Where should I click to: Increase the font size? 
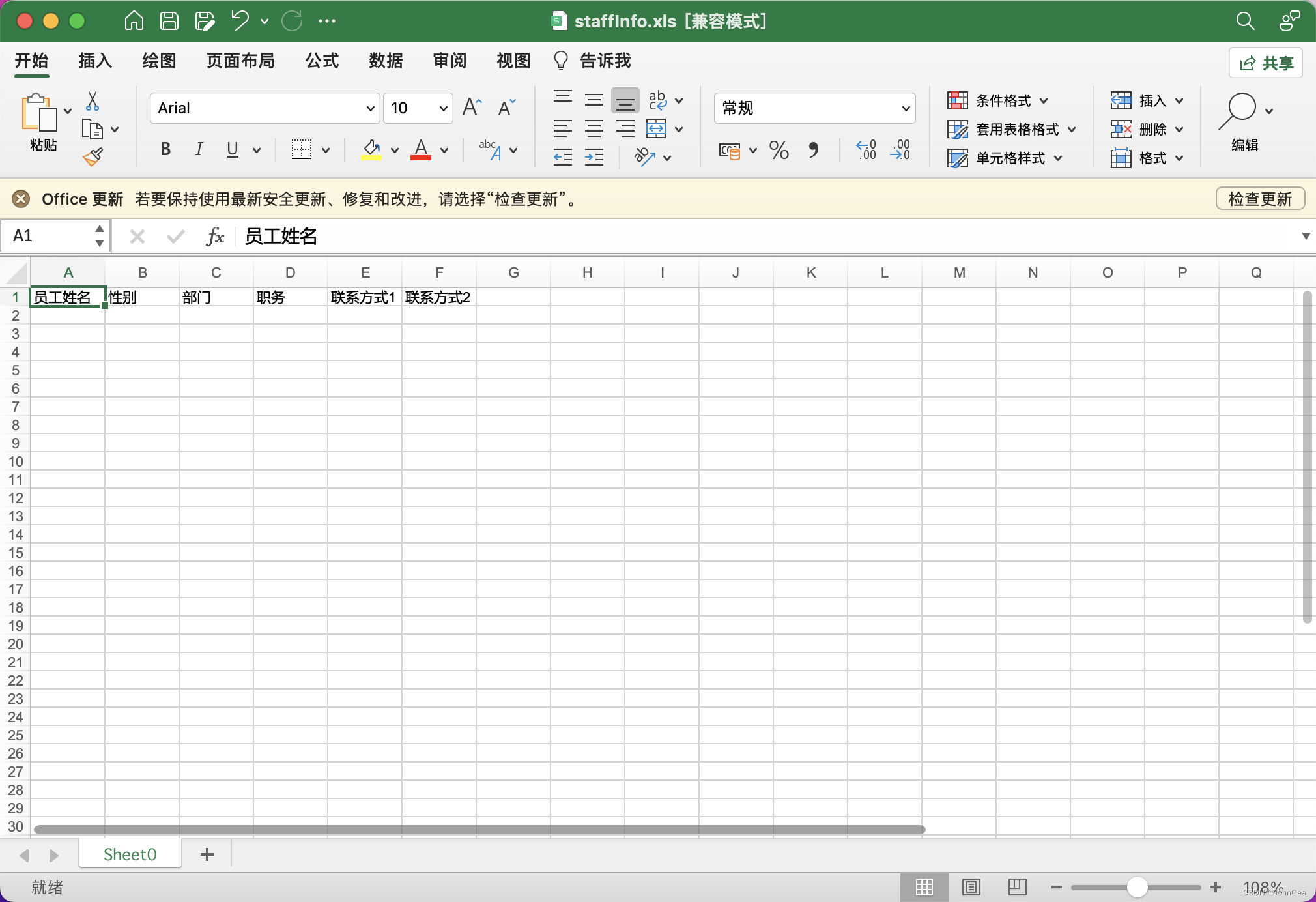[x=472, y=106]
